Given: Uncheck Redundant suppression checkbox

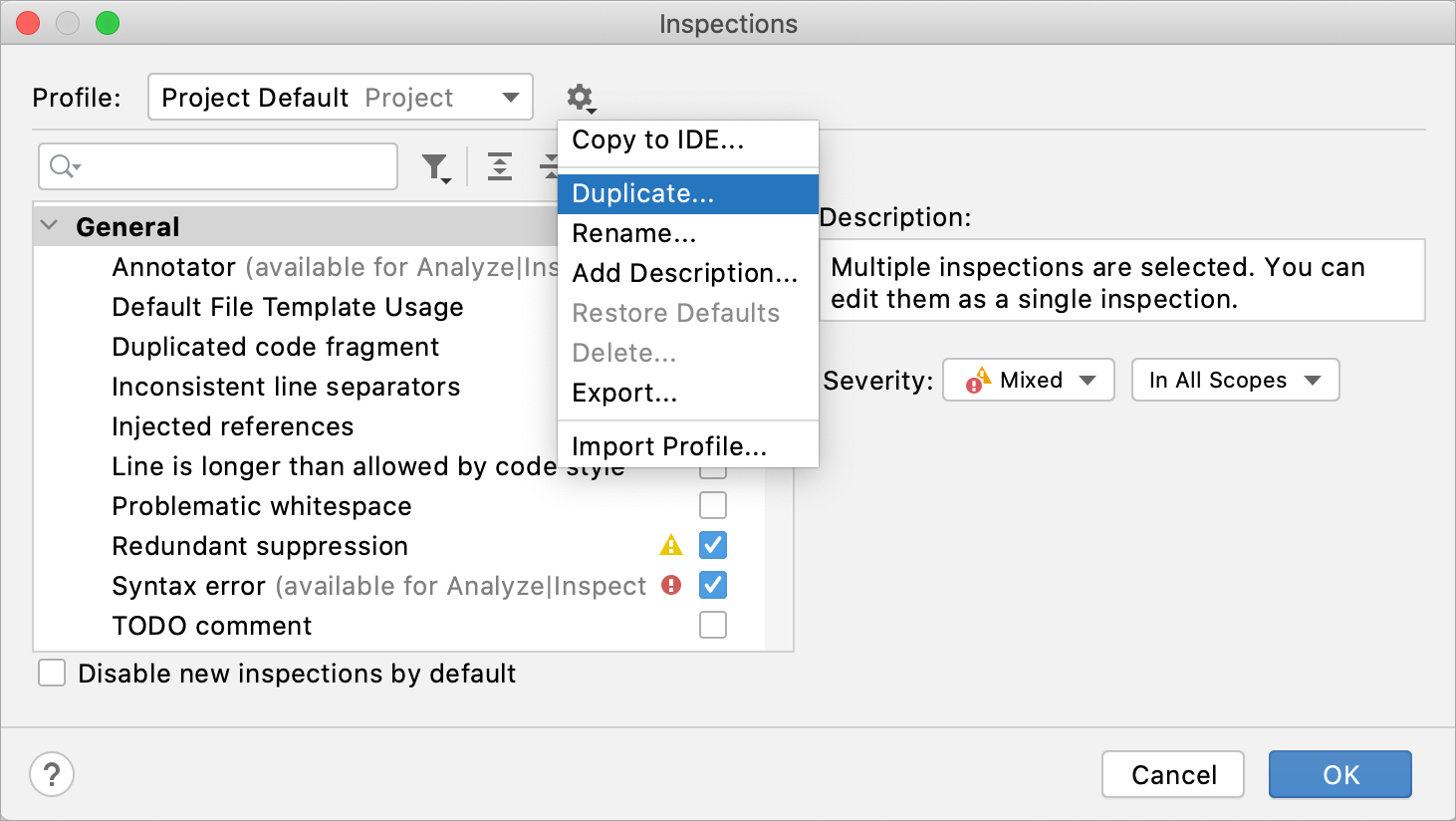Looking at the screenshot, I should [x=713, y=545].
